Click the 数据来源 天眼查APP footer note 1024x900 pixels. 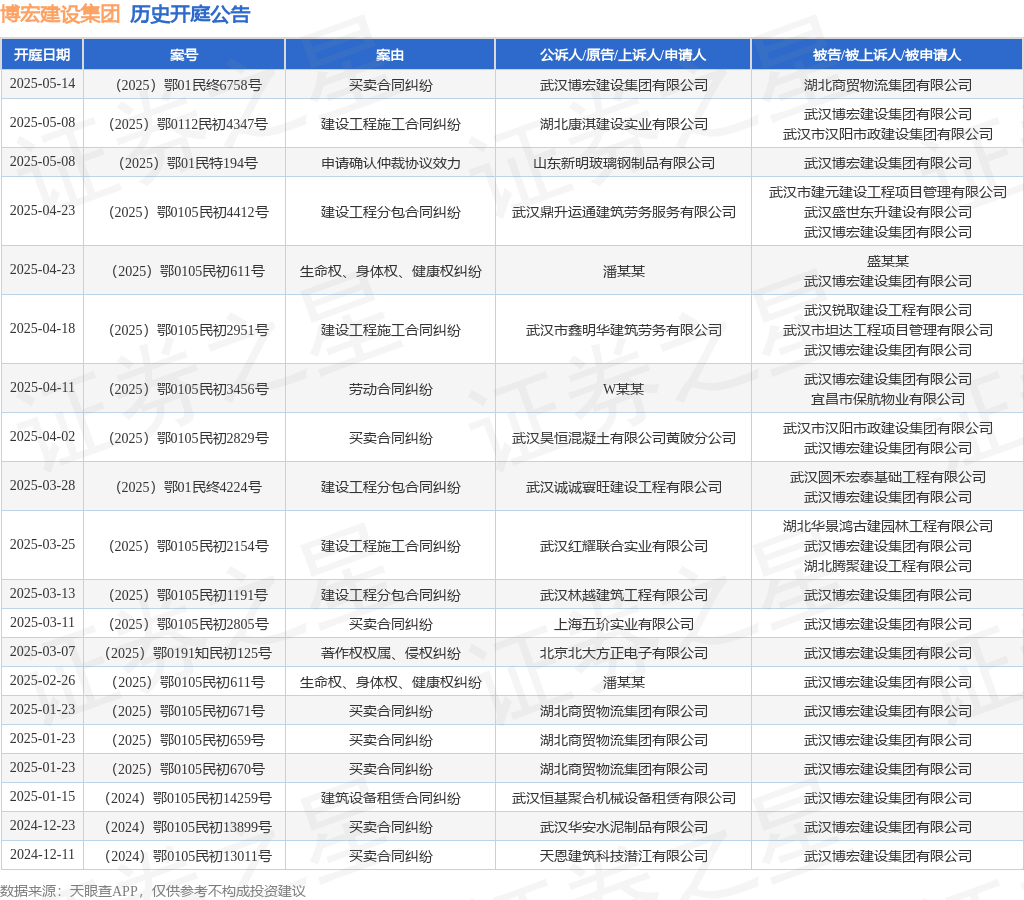[153, 891]
